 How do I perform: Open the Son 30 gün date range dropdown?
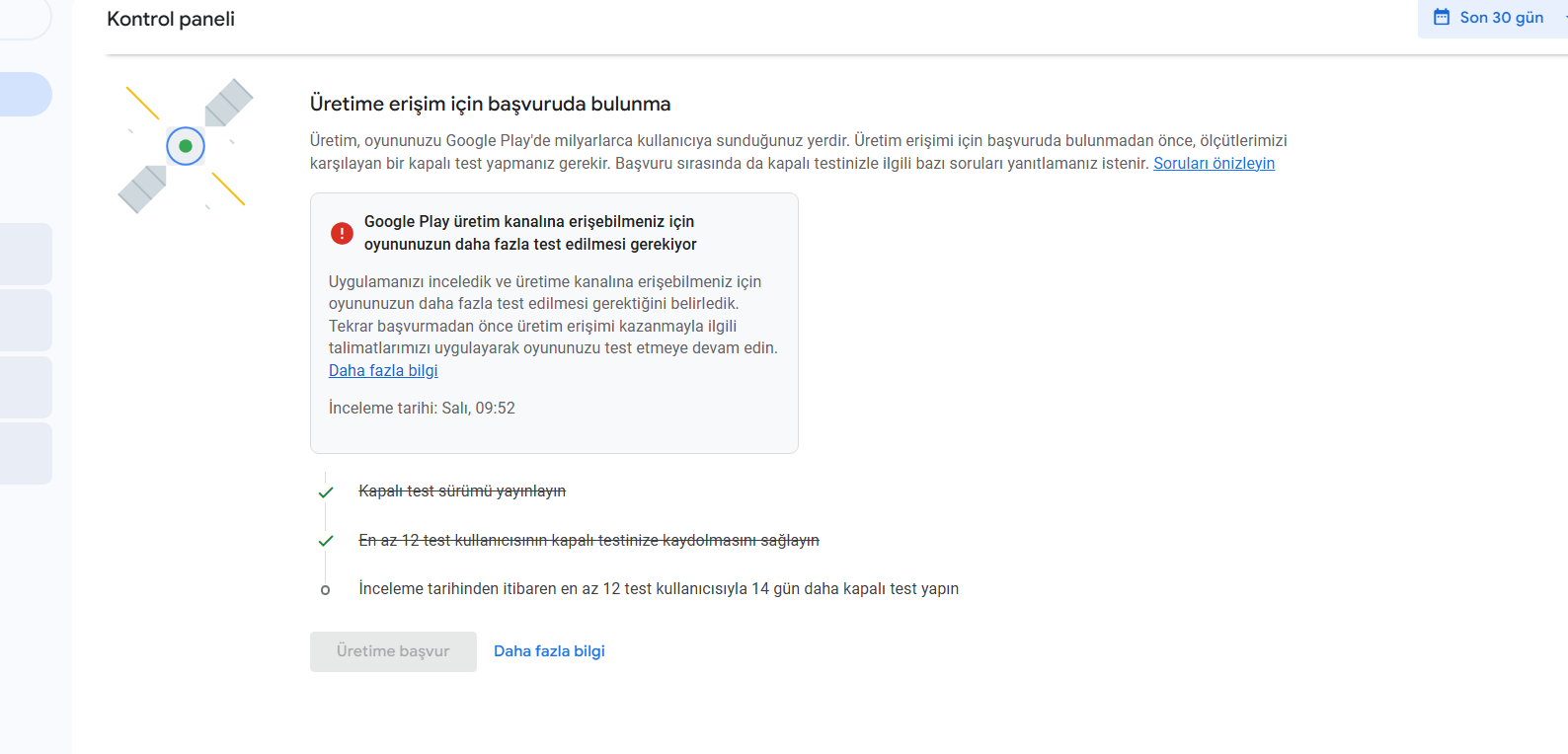[1493, 18]
